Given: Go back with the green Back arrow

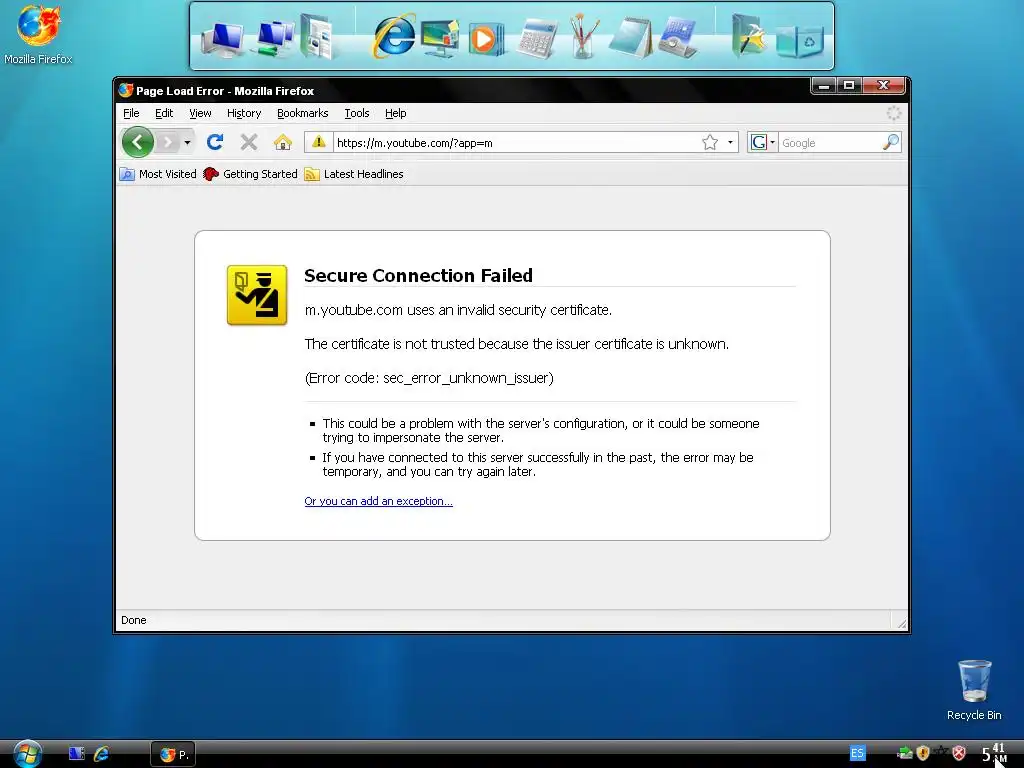Looking at the screenshot, I should coord(137,142).
